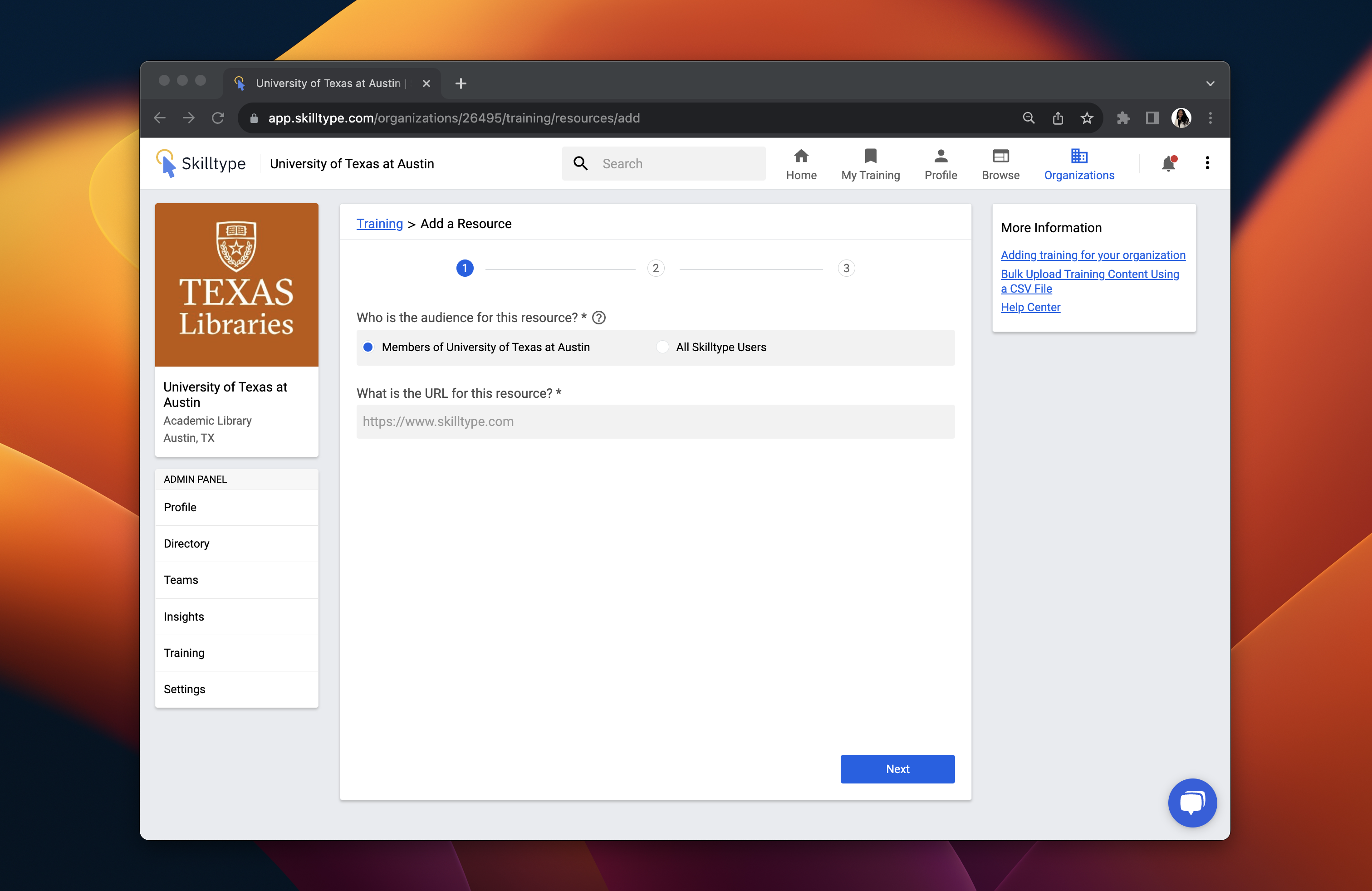The image size is (1372, 891).
Task: Click the resource URL input field
Action: click(655, 421)
